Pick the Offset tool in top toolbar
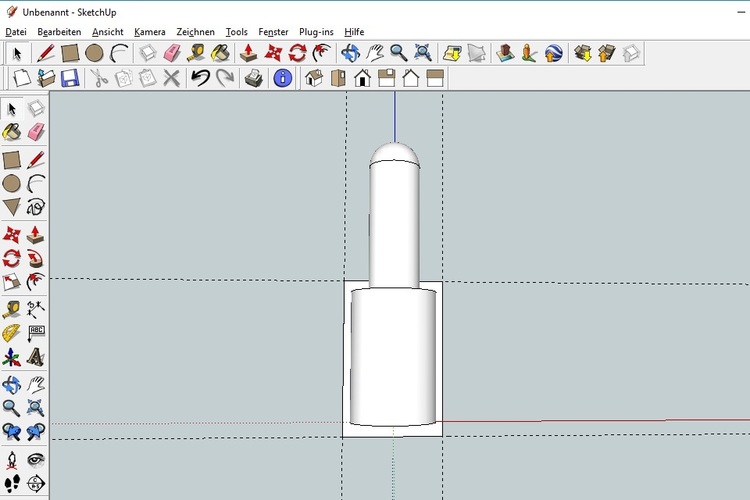The width and height of the screenshot is (750, 500). (322, 53)
